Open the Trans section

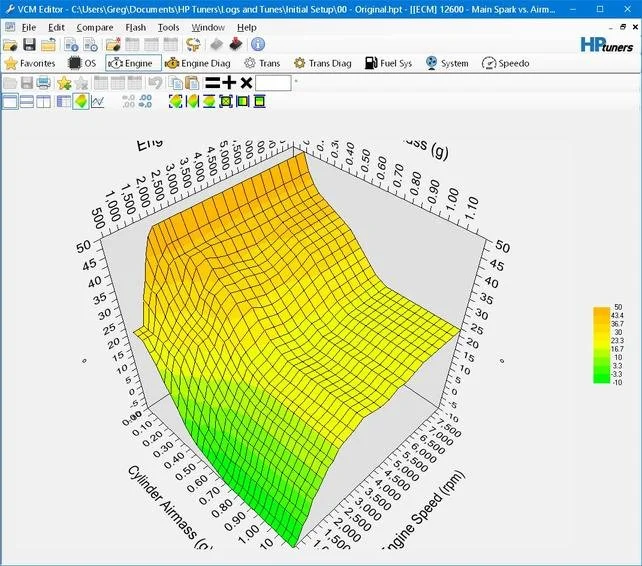point(262,63)
